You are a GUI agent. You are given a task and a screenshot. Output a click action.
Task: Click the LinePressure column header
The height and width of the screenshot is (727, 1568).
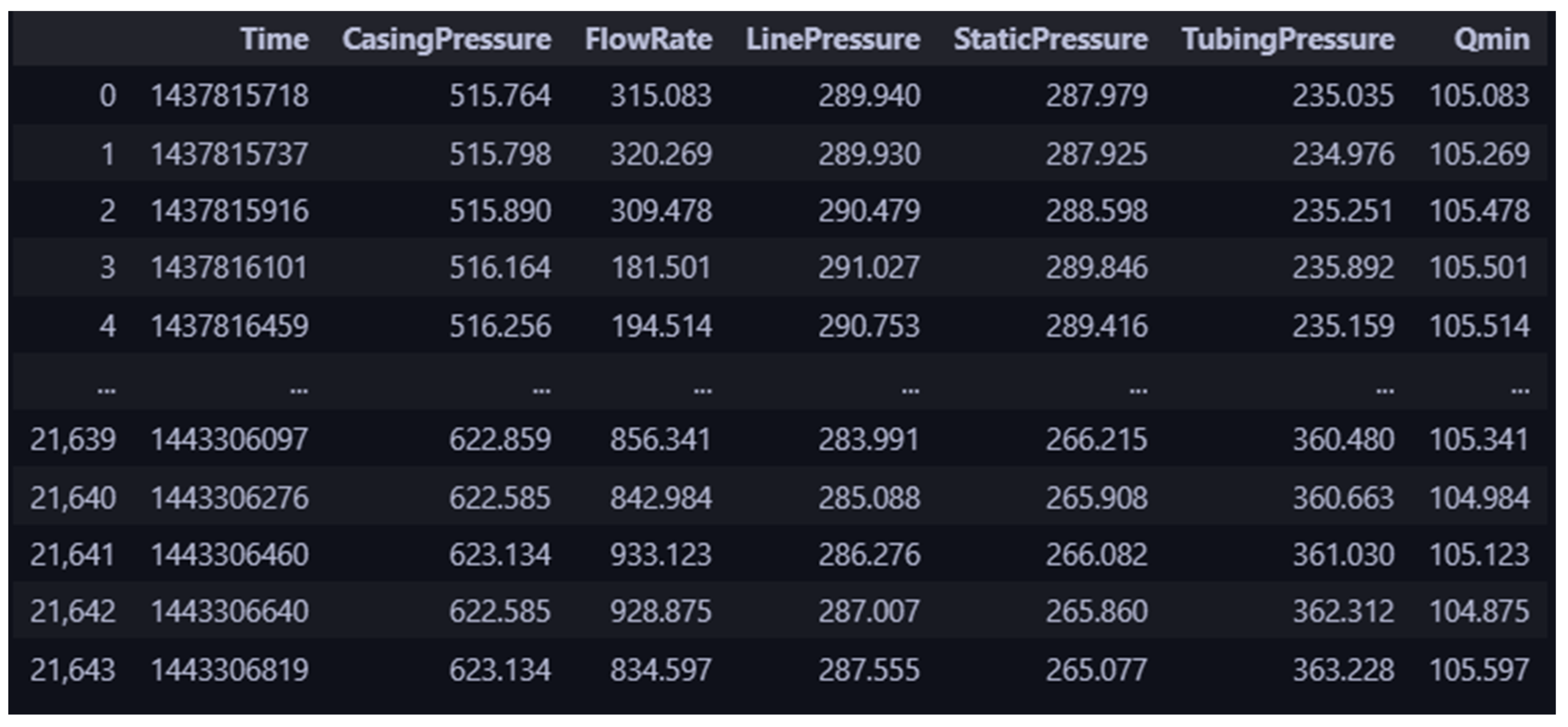[x=833, y=40]
